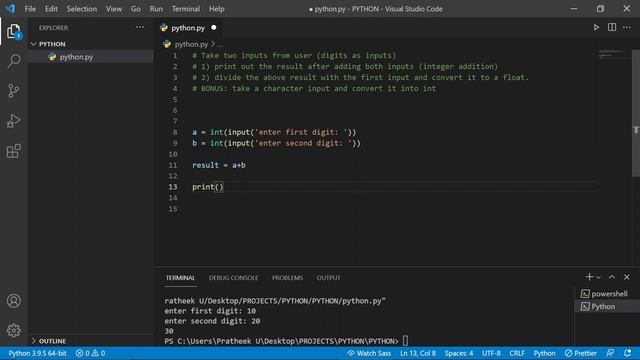
Task: Open the Help menu
Action: pyautogui.click(x=217, y=9)
